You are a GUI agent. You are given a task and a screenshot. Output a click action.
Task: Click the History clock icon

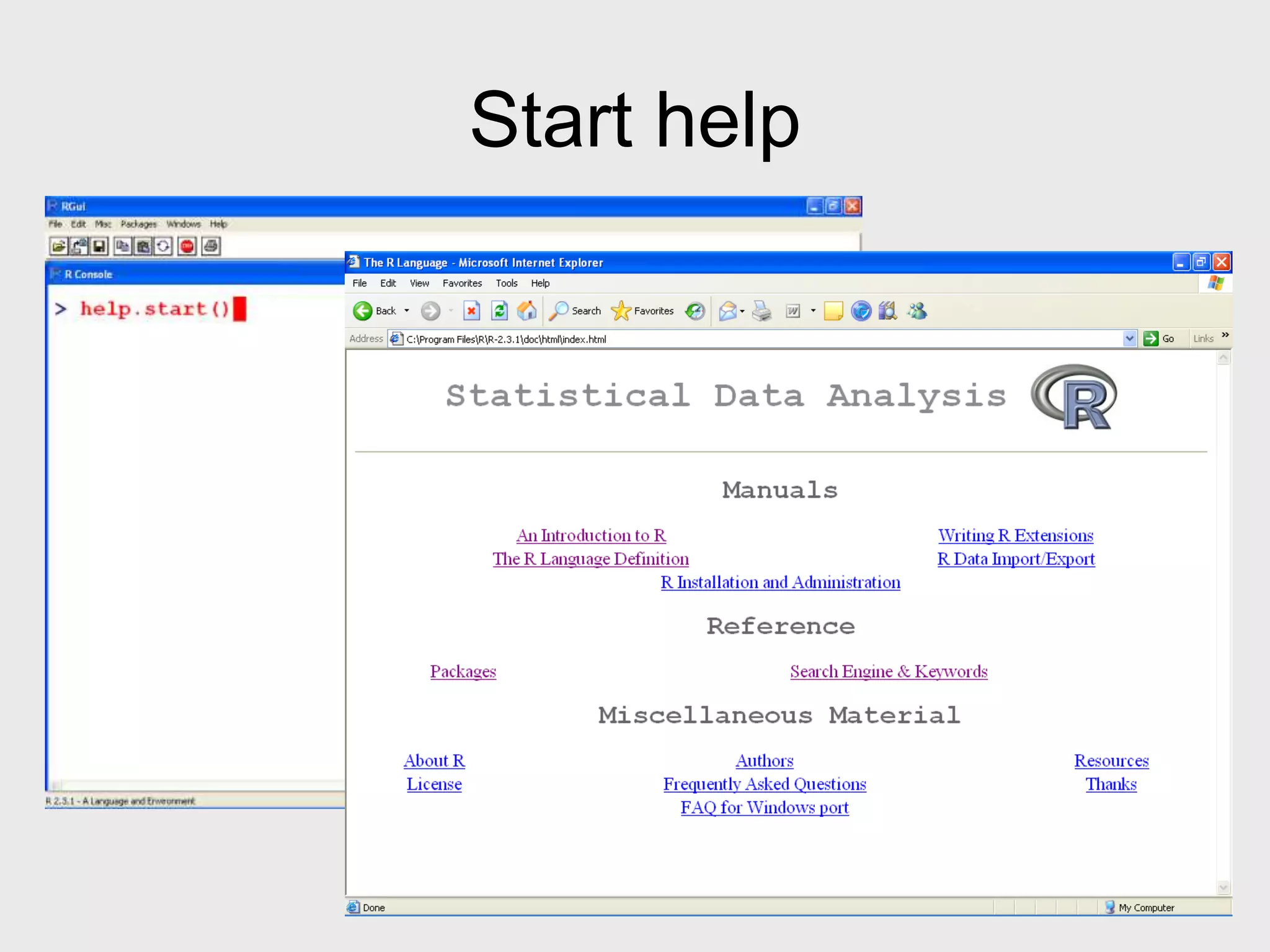[695, 311]
